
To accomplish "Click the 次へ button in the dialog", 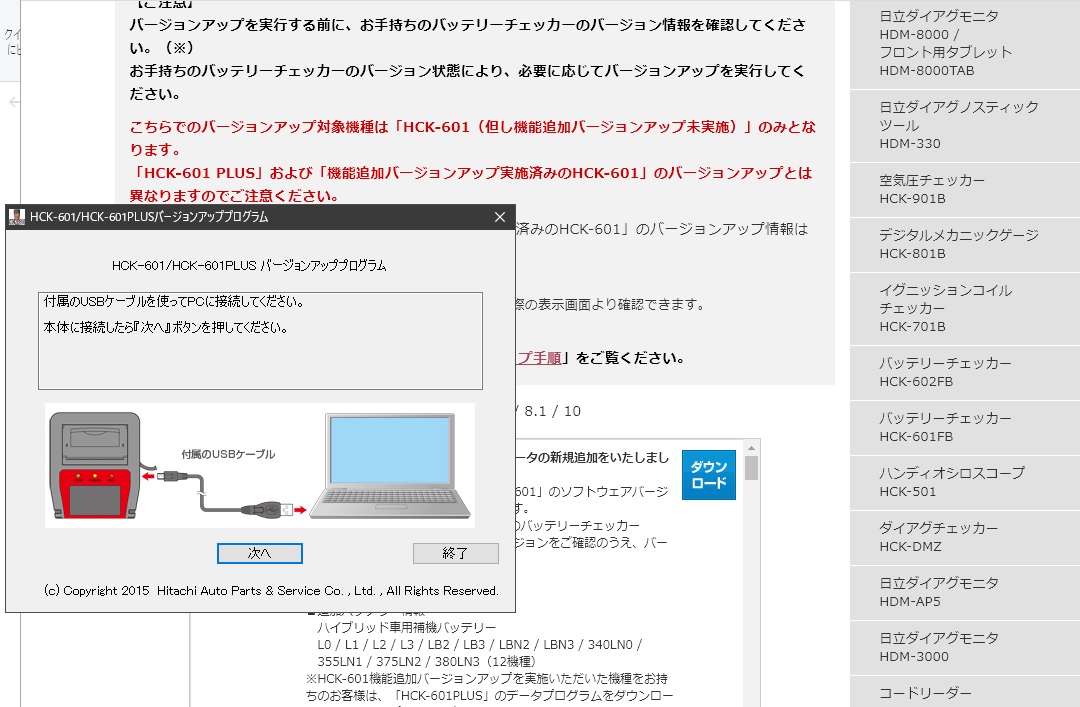I will [x=259, y=553].
